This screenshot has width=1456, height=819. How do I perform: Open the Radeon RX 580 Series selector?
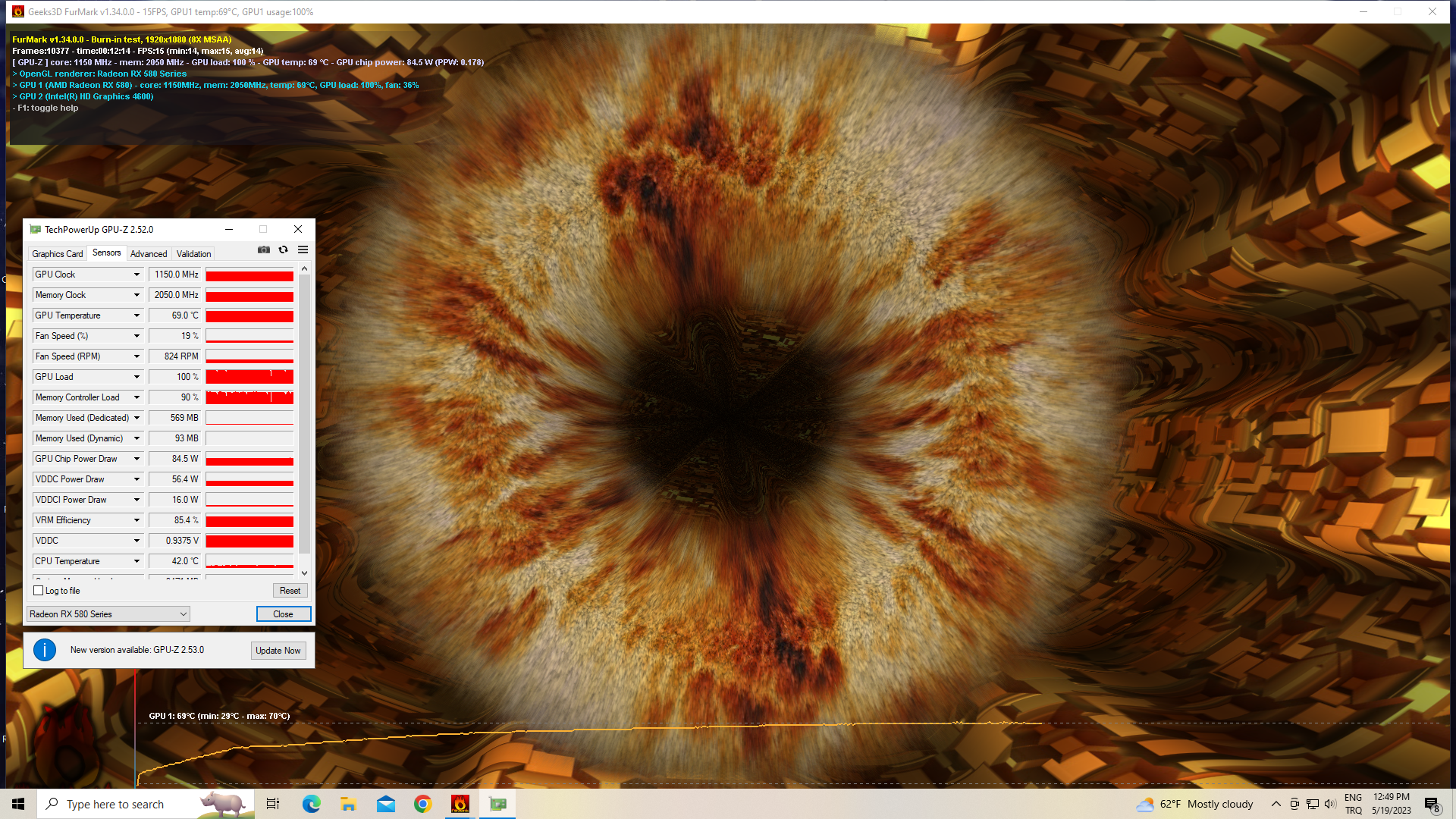point(108,614)
